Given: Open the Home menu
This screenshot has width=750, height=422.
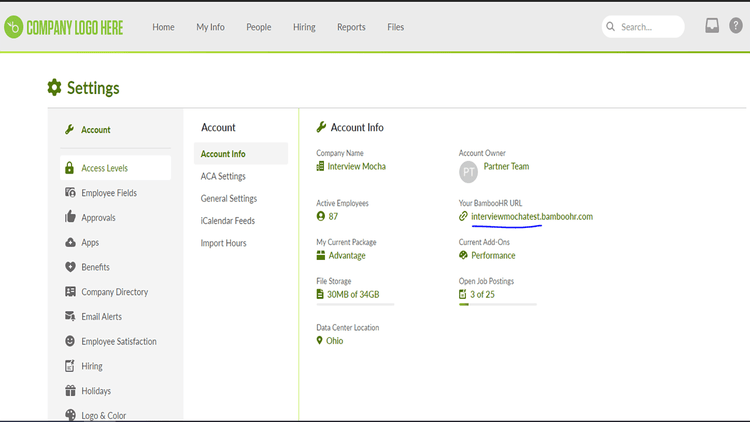Looking at the screenshot, I should tap(163, 27).
